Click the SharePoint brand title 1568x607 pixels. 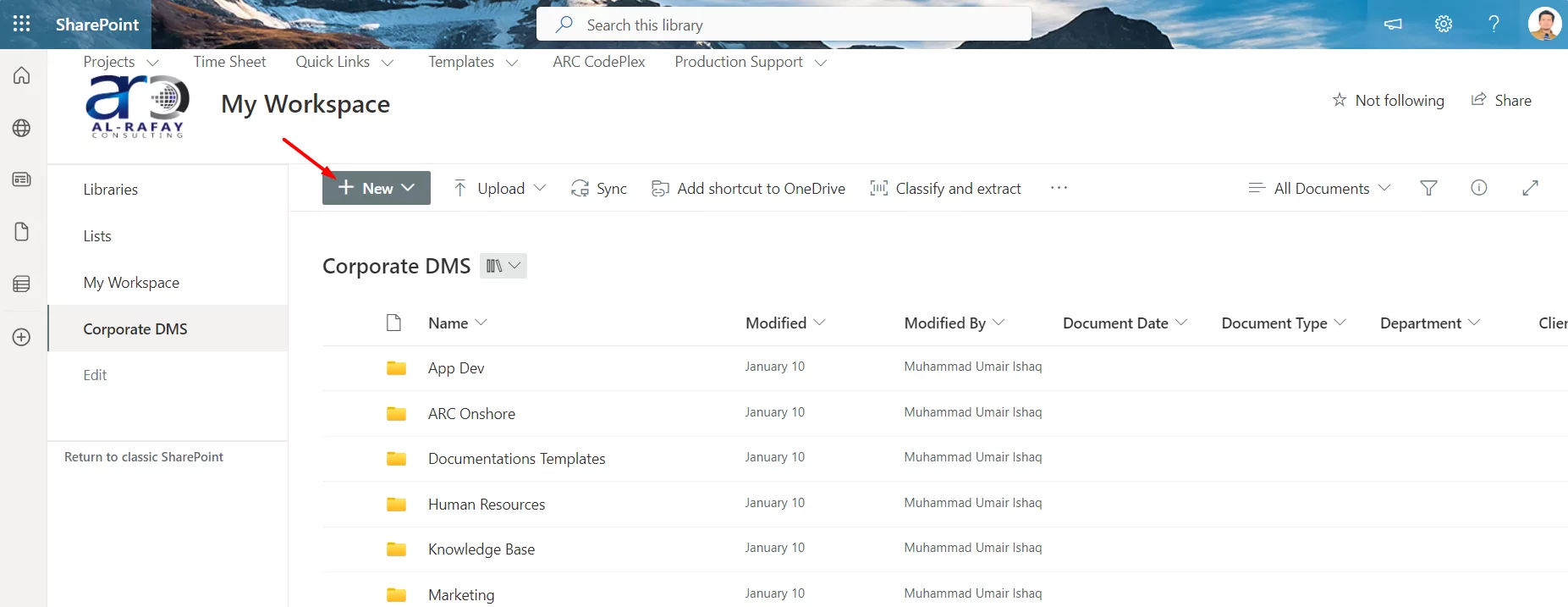(97, 25)
